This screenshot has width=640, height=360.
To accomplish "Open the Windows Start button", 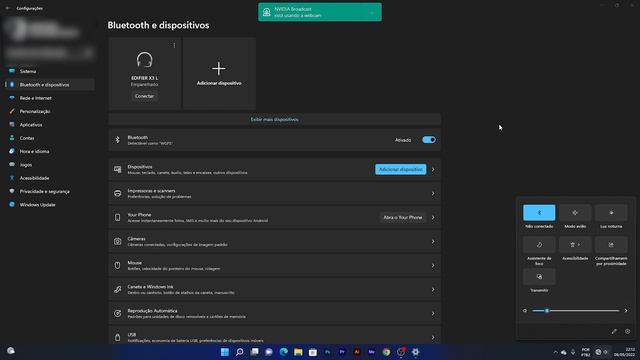I will tap(224, 352).
